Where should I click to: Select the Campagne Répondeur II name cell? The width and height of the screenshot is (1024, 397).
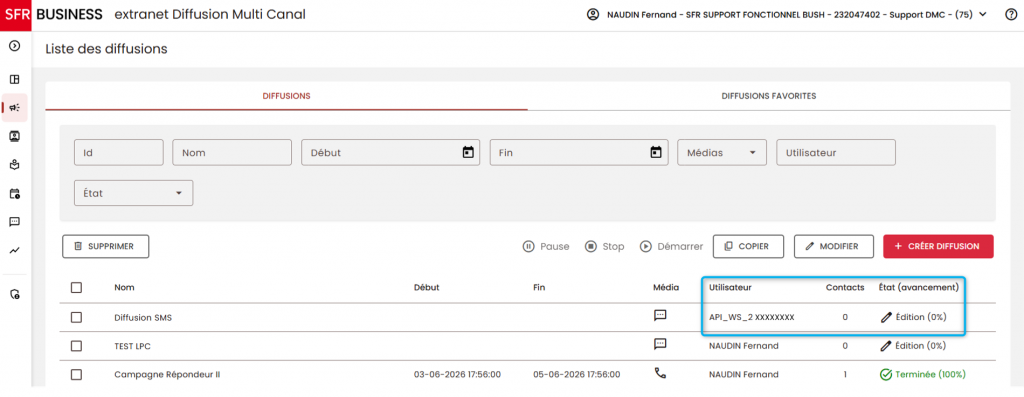[167, 375]
